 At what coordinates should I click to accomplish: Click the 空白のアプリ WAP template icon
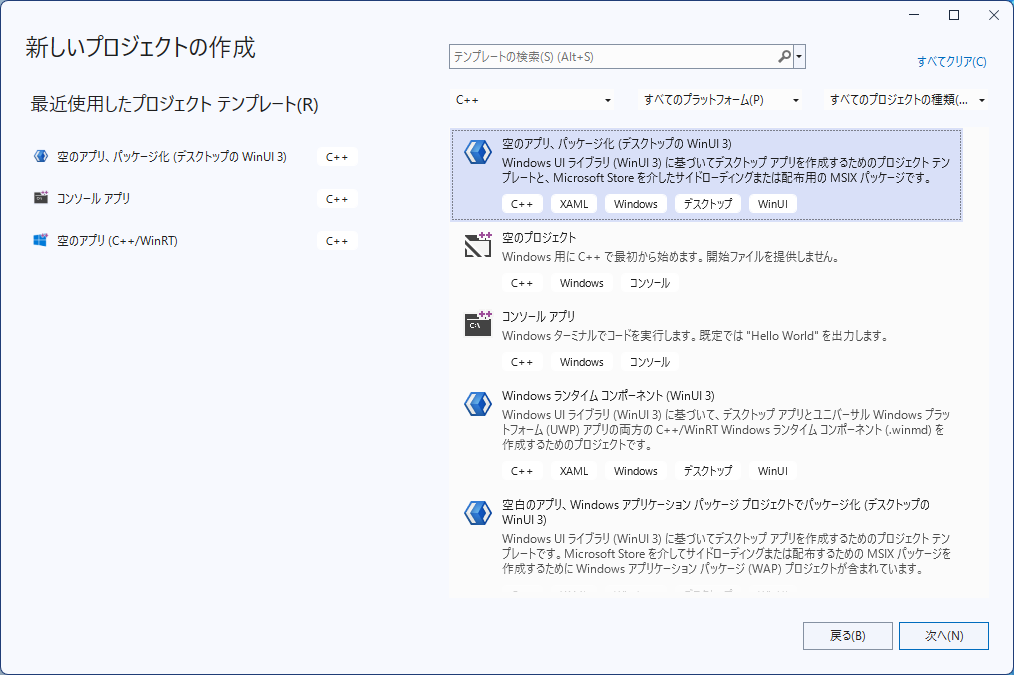coord(478,513)
